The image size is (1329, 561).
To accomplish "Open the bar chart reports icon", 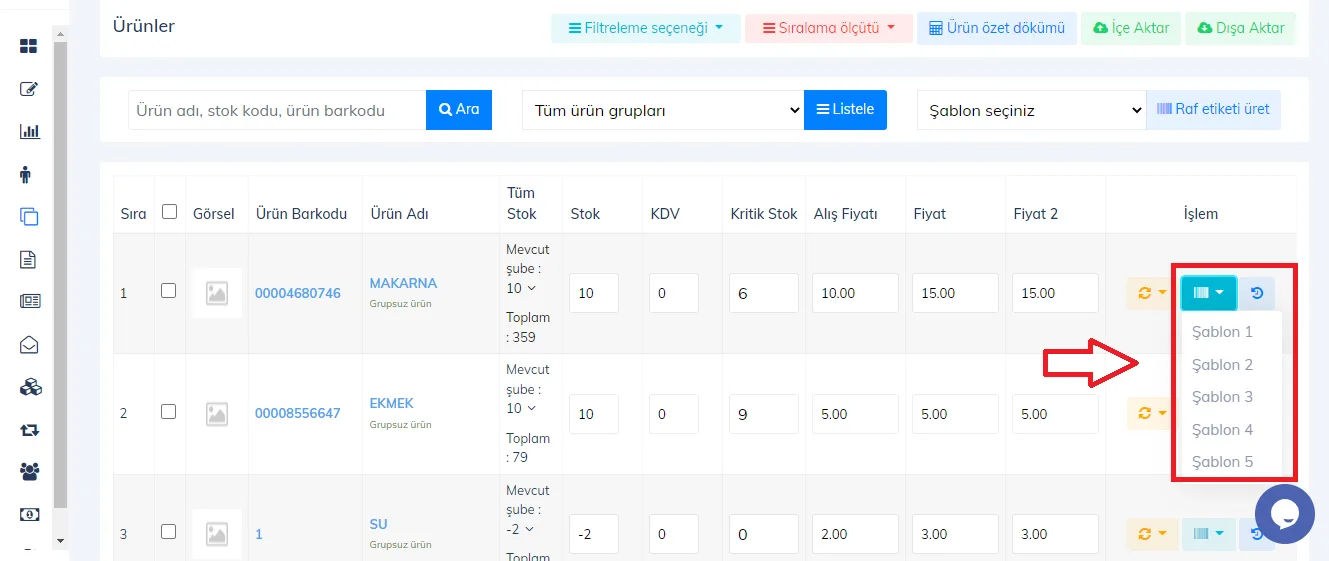I will (29, 131).
